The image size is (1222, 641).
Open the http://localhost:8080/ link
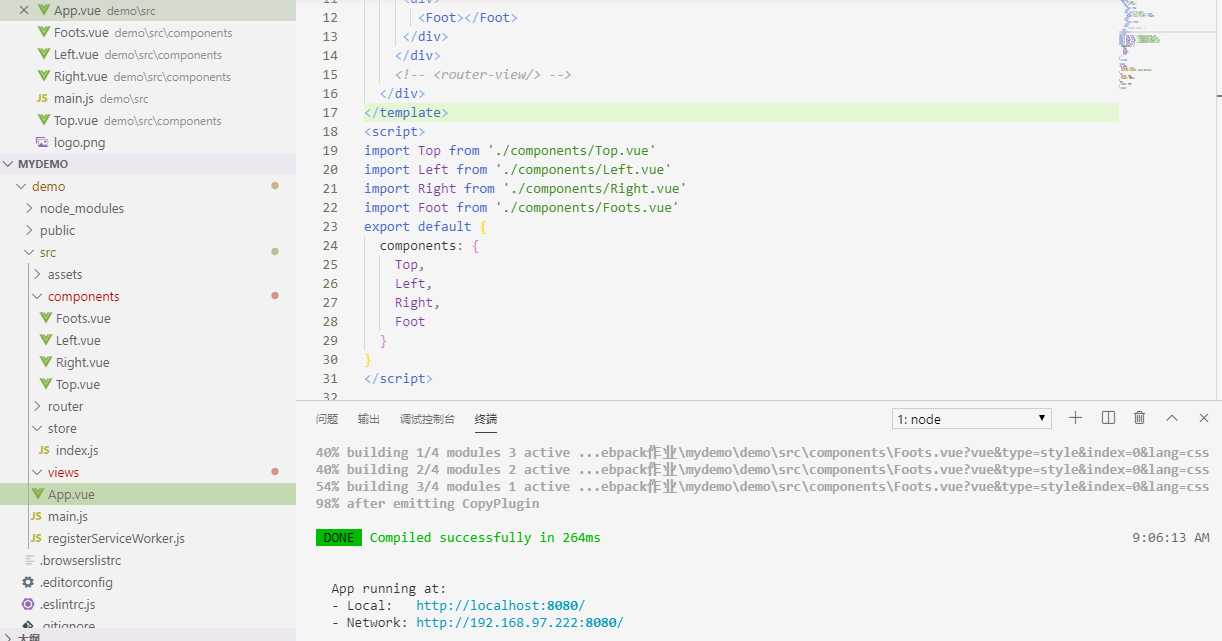pos(501,605)
